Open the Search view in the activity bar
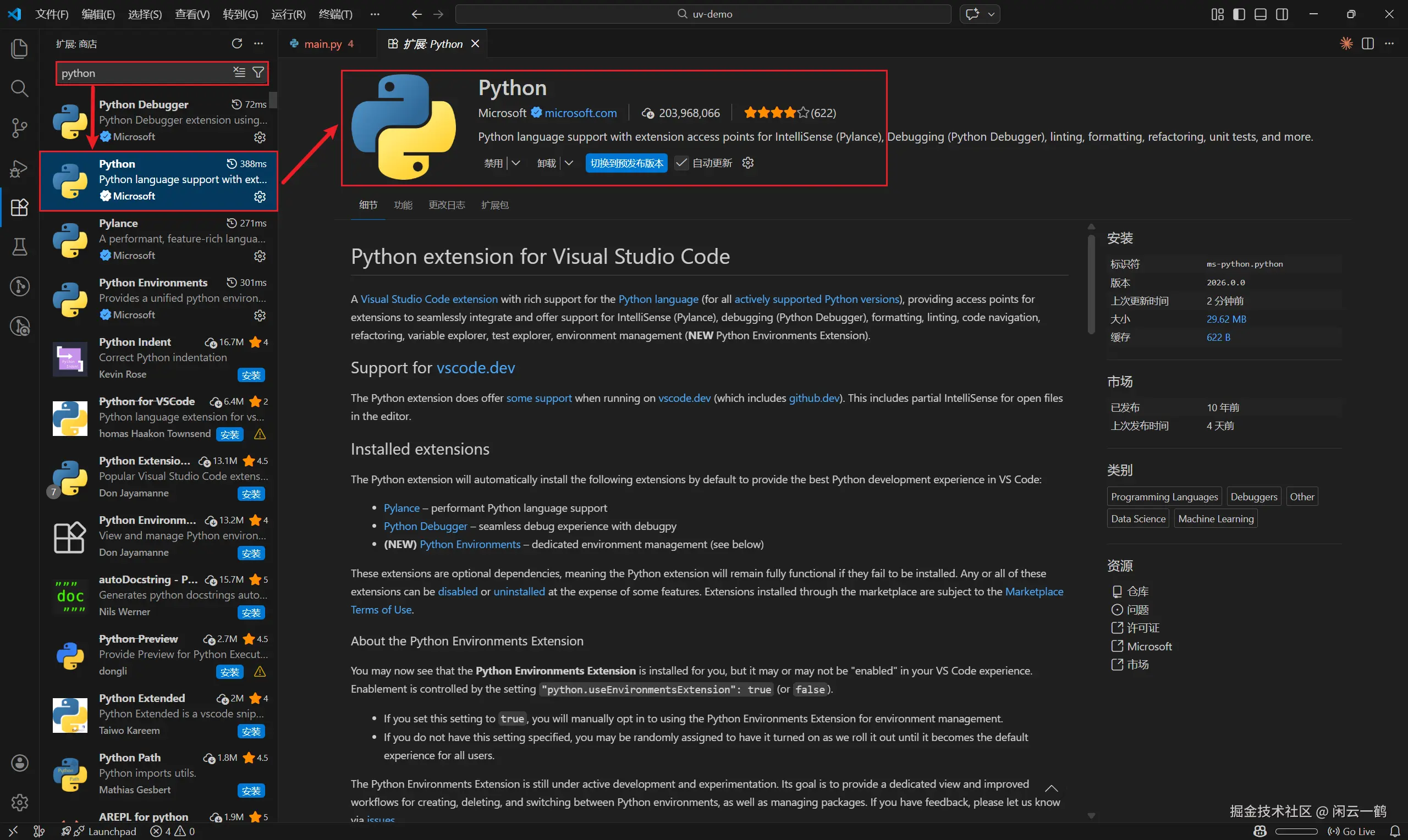The height and width of the screenshot is (840, 1408). pyautogui.click(x=19, y=89)
